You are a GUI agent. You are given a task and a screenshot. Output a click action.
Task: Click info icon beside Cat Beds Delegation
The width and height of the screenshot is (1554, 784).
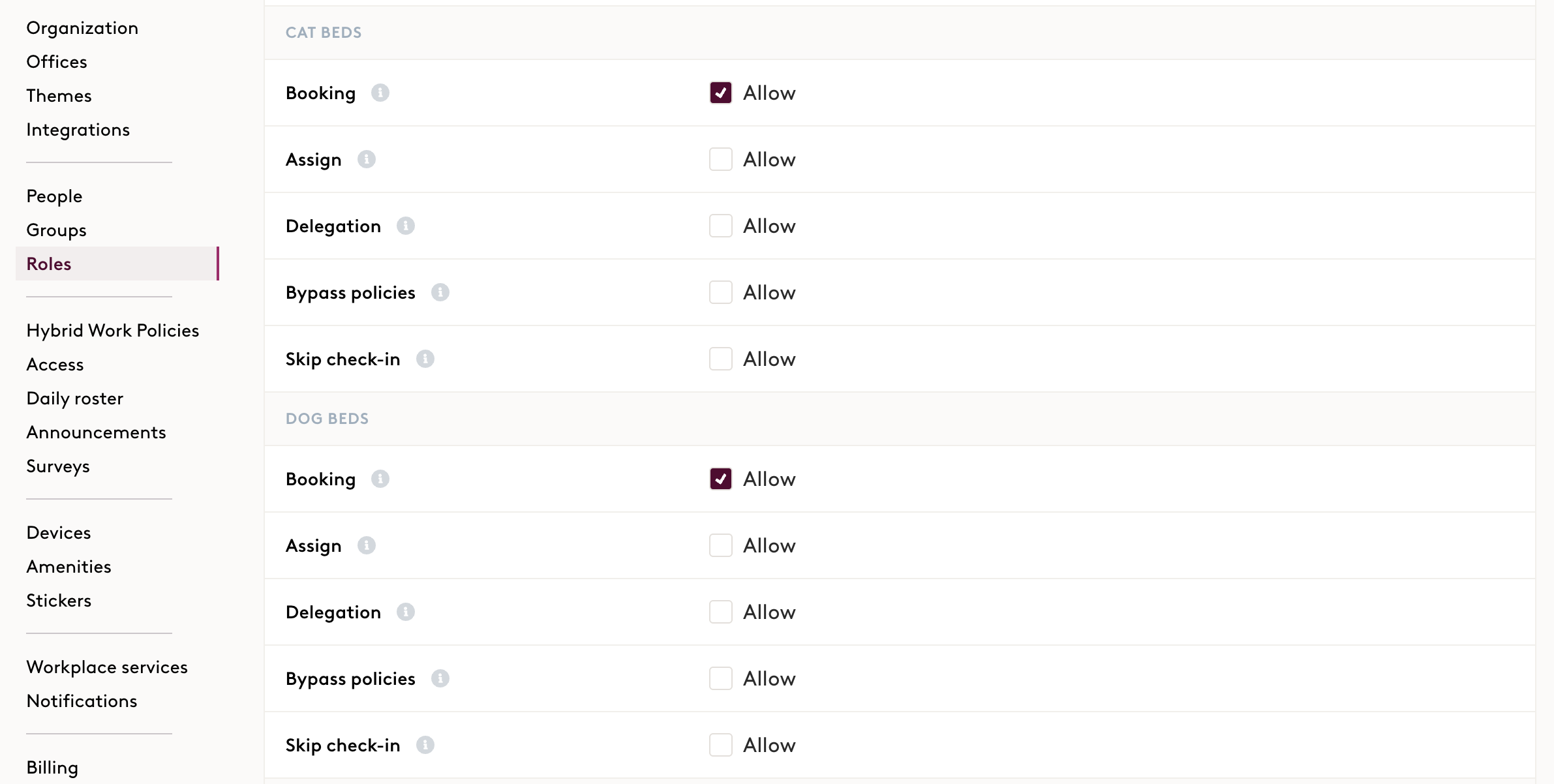(406, 226)
